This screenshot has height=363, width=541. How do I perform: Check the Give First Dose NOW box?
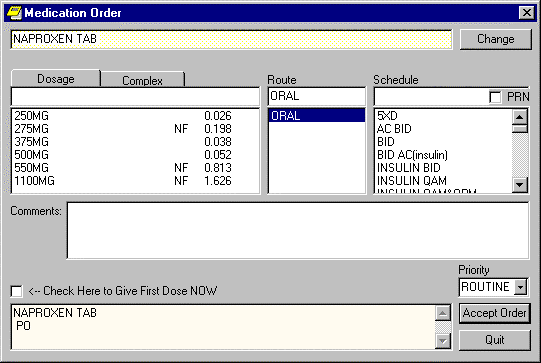pos(16,291)
